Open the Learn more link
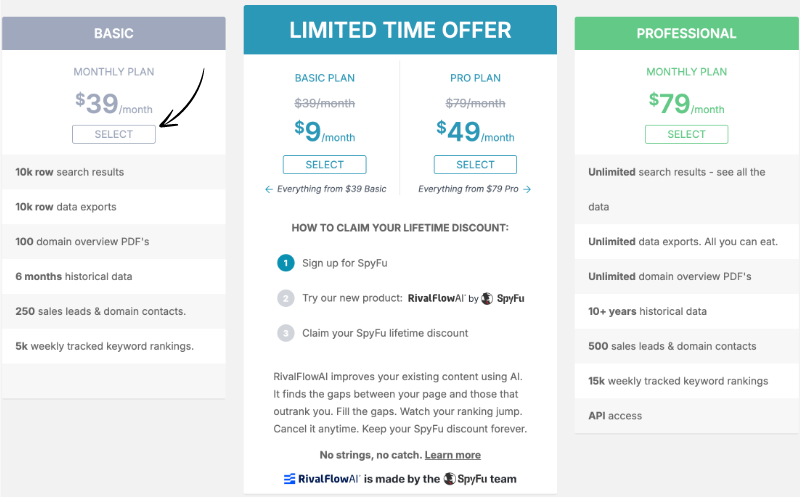This screenshot has width=800, height=497. pos(453,455)
